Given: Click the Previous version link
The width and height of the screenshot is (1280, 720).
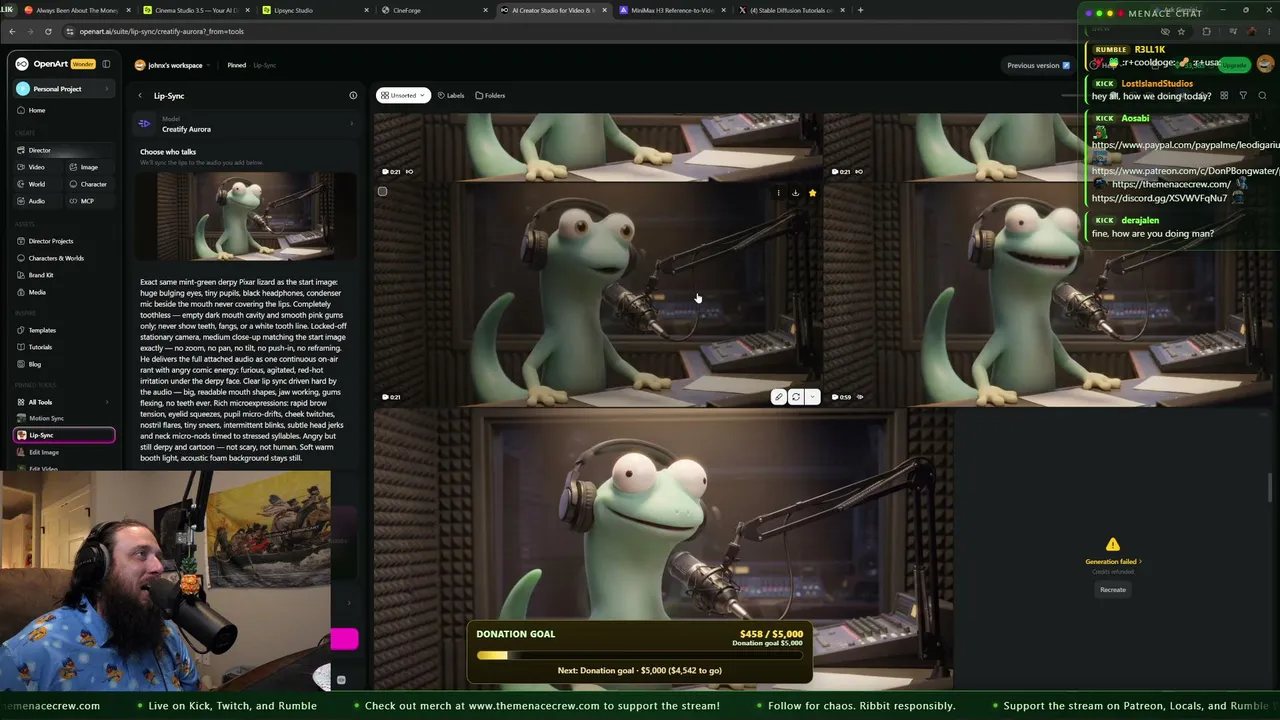Looking at the screenshot, I should pos(1038,65).
